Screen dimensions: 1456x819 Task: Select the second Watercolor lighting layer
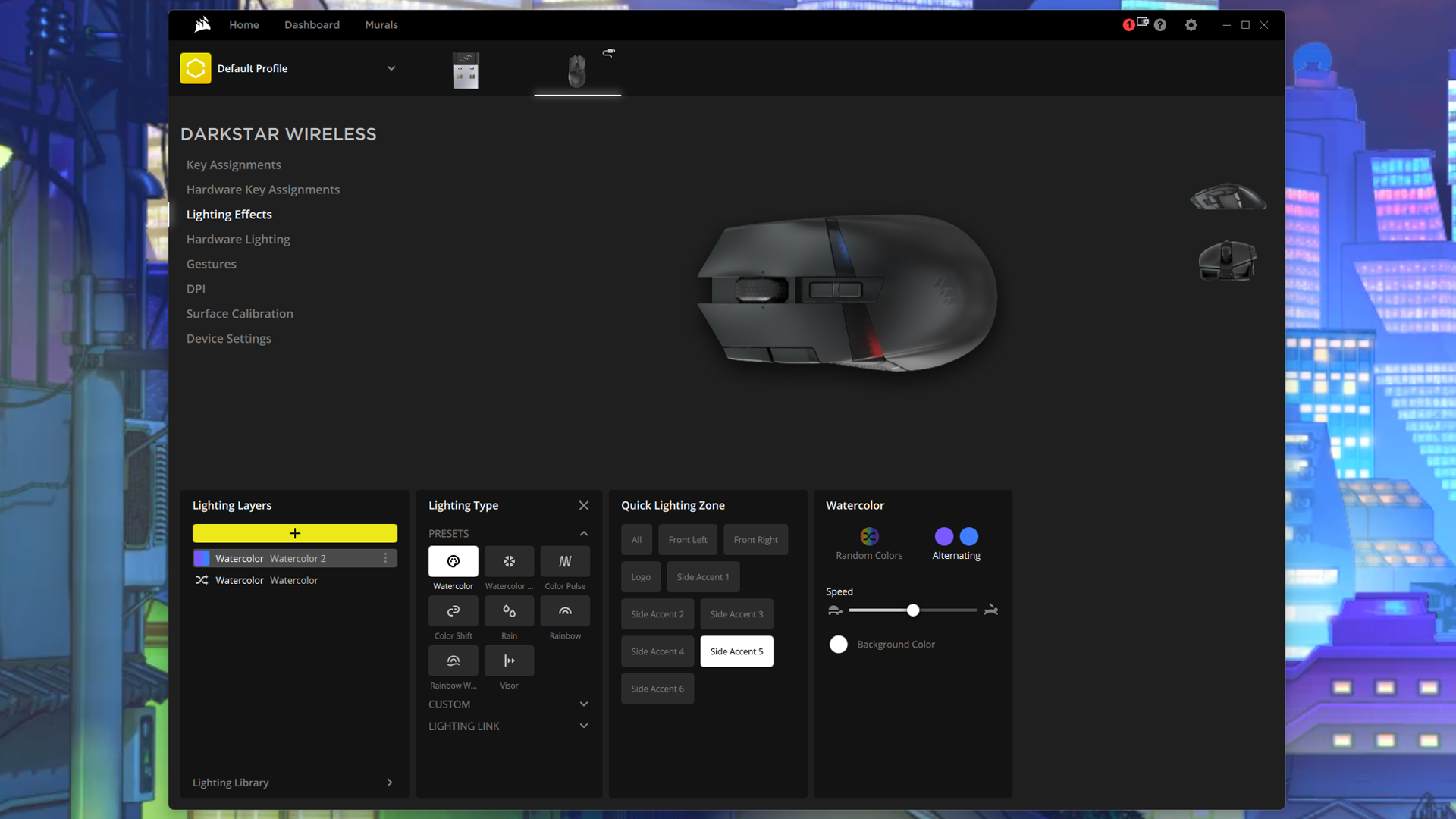point(295,580)
